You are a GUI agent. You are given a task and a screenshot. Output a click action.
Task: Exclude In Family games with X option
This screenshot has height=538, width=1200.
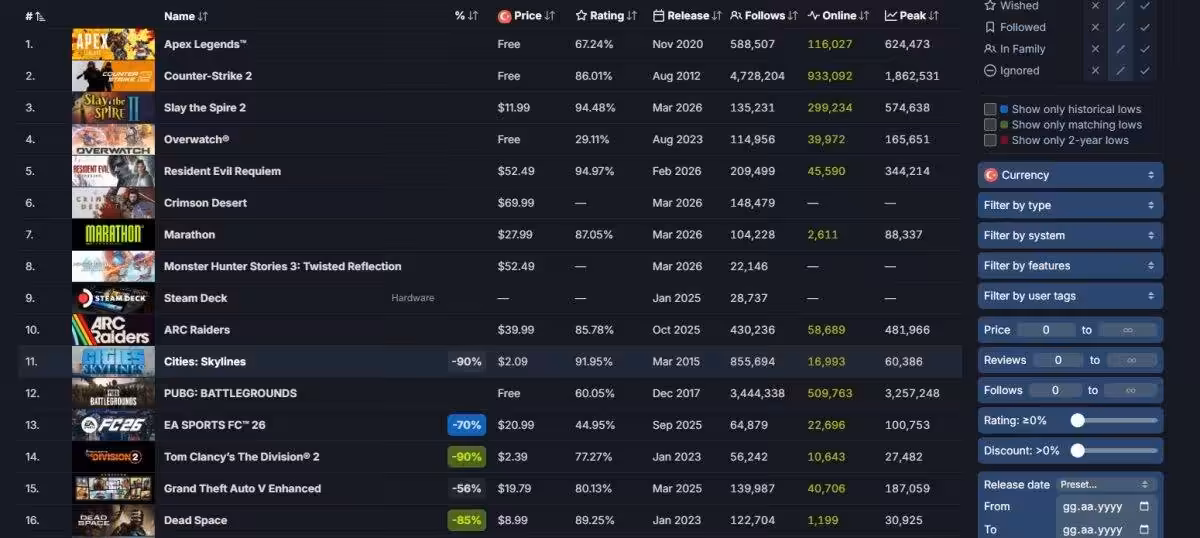click(1095, 49)
